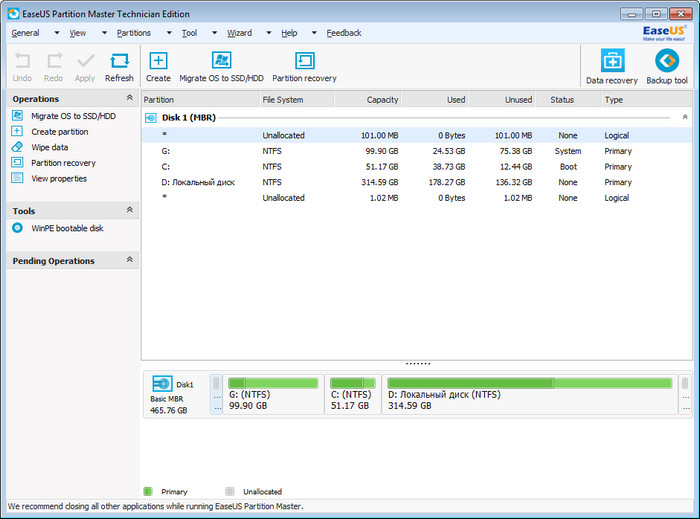
Task: Click the View properties sidebar icon
Action: [17, 178]
